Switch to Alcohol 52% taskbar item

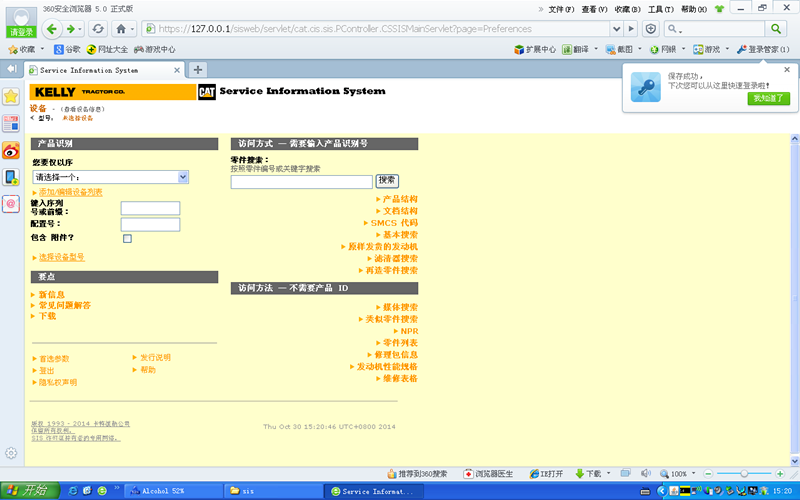pyautogui.click(x=173, y=491)
